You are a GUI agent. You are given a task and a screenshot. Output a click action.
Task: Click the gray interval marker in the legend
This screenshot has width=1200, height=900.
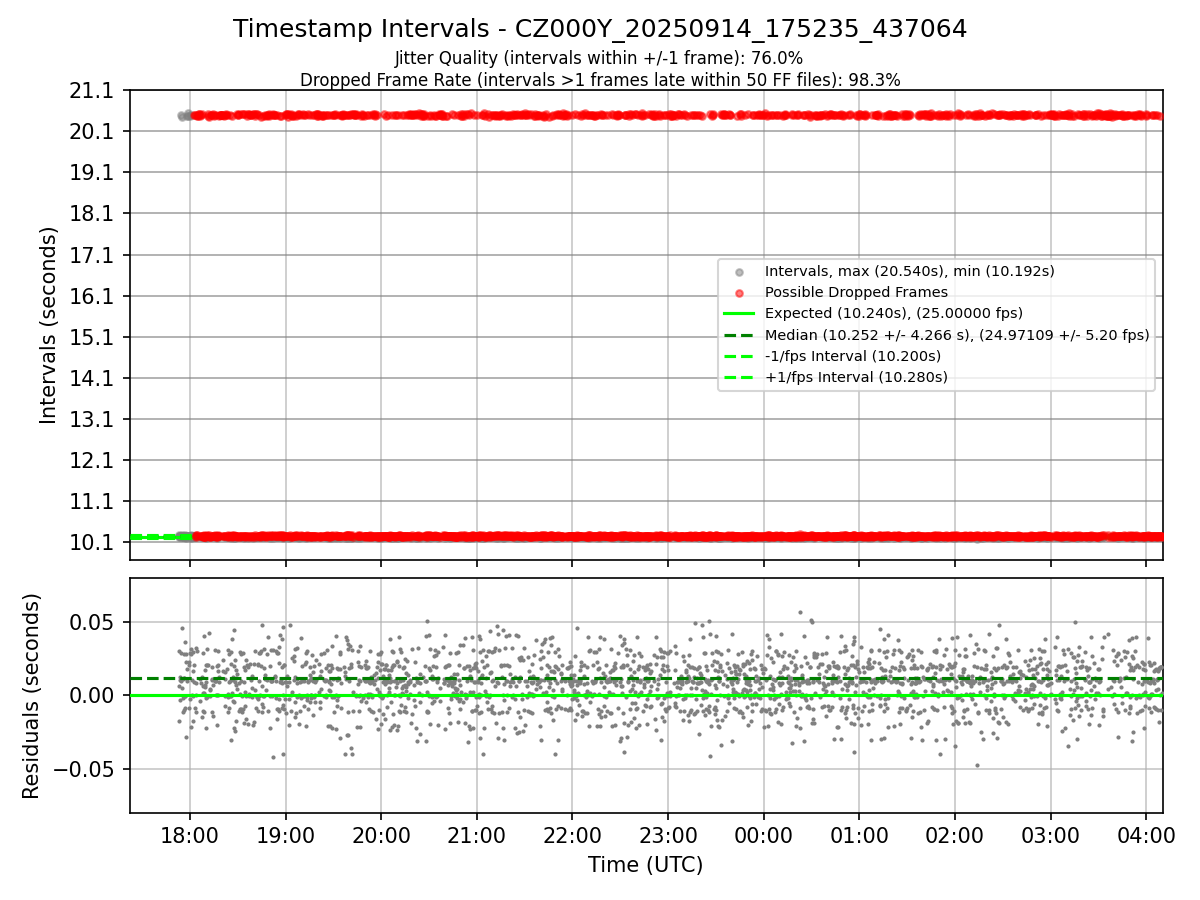[x=739, y=272]
